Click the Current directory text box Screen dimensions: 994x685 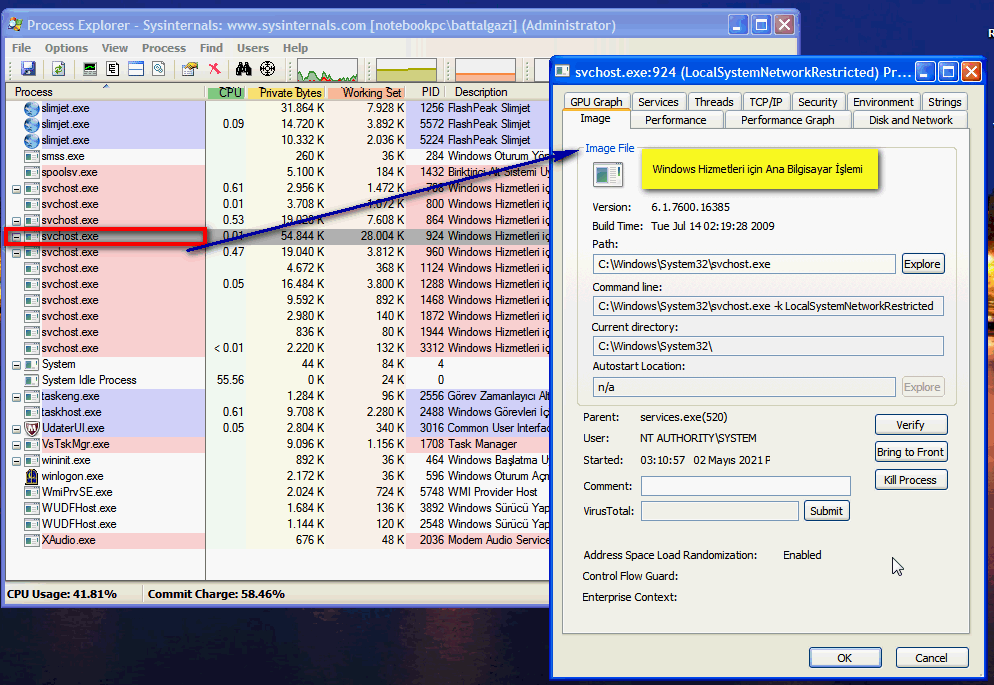[x=768, y=346]
